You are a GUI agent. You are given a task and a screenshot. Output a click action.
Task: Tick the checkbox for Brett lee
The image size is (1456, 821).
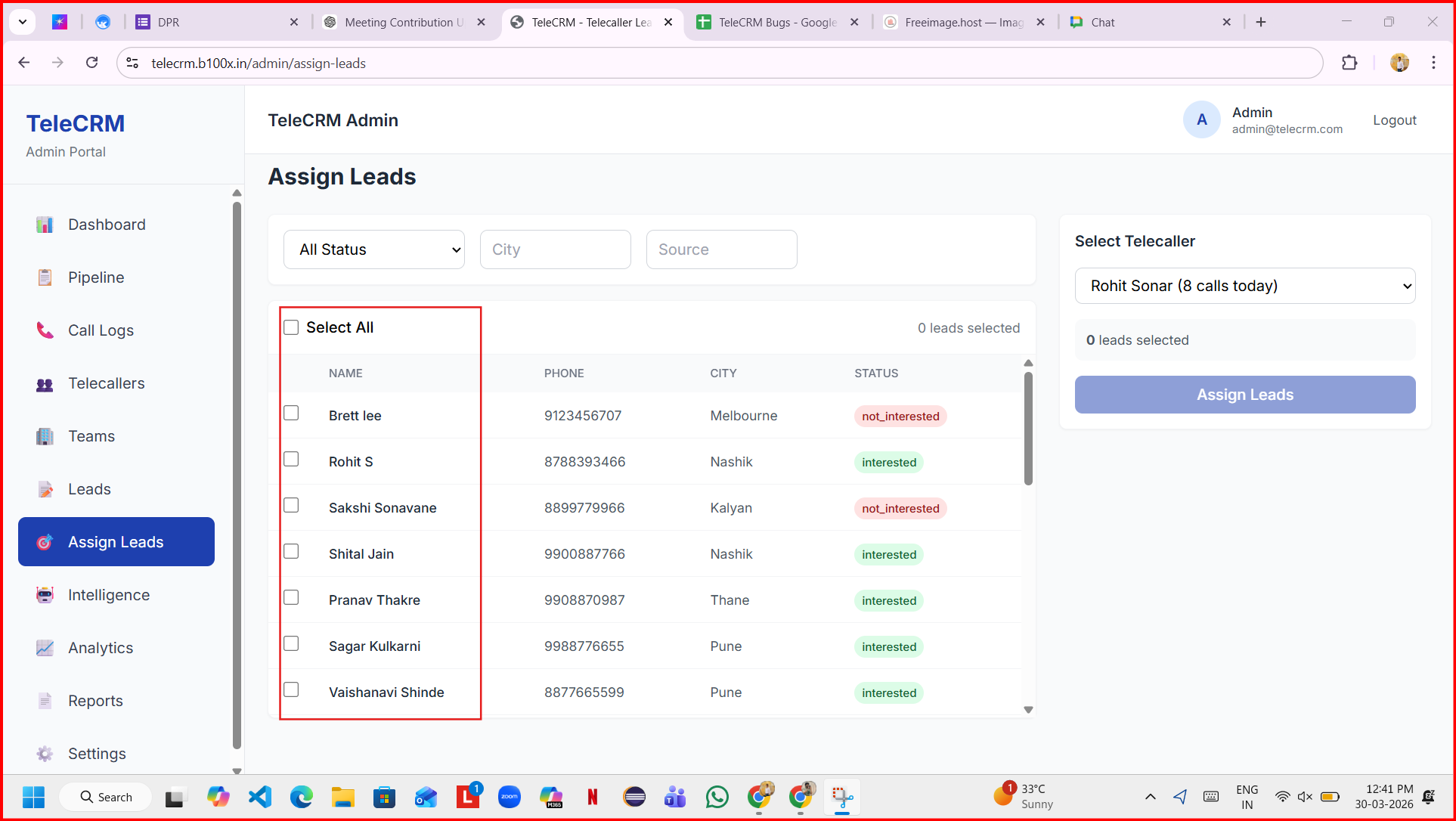291,413
